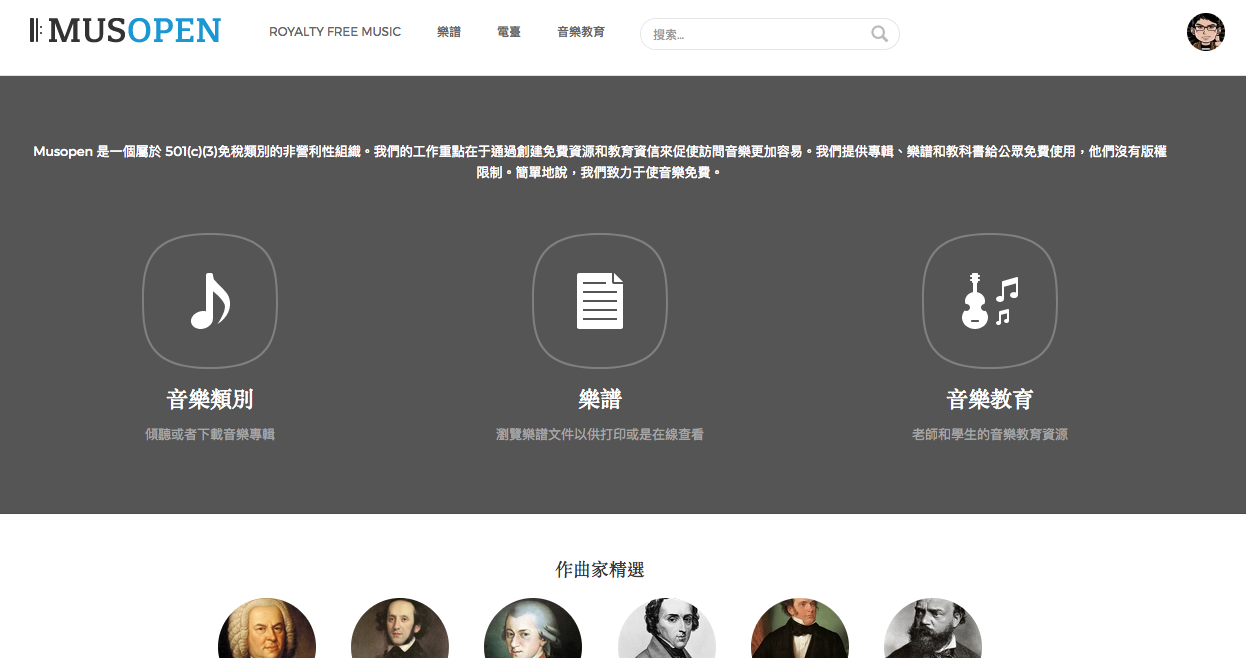Select the fourth composer portrait, grayscale sketch
1246x658 pixels.
click(667, 628)
